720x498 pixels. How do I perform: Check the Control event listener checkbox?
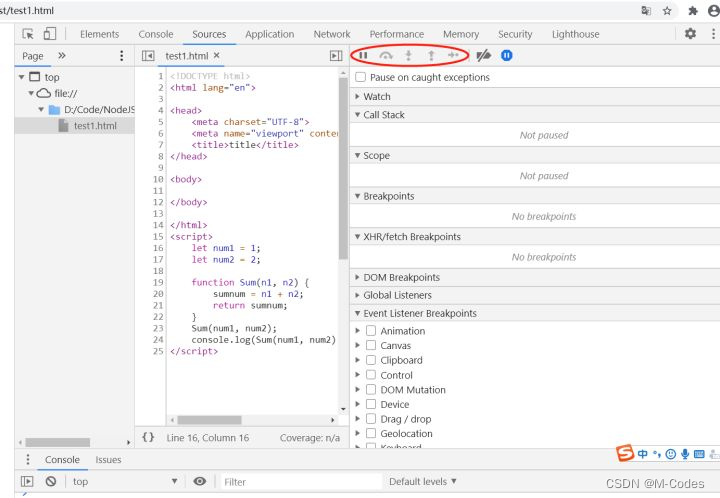click(x=371, y=375)
